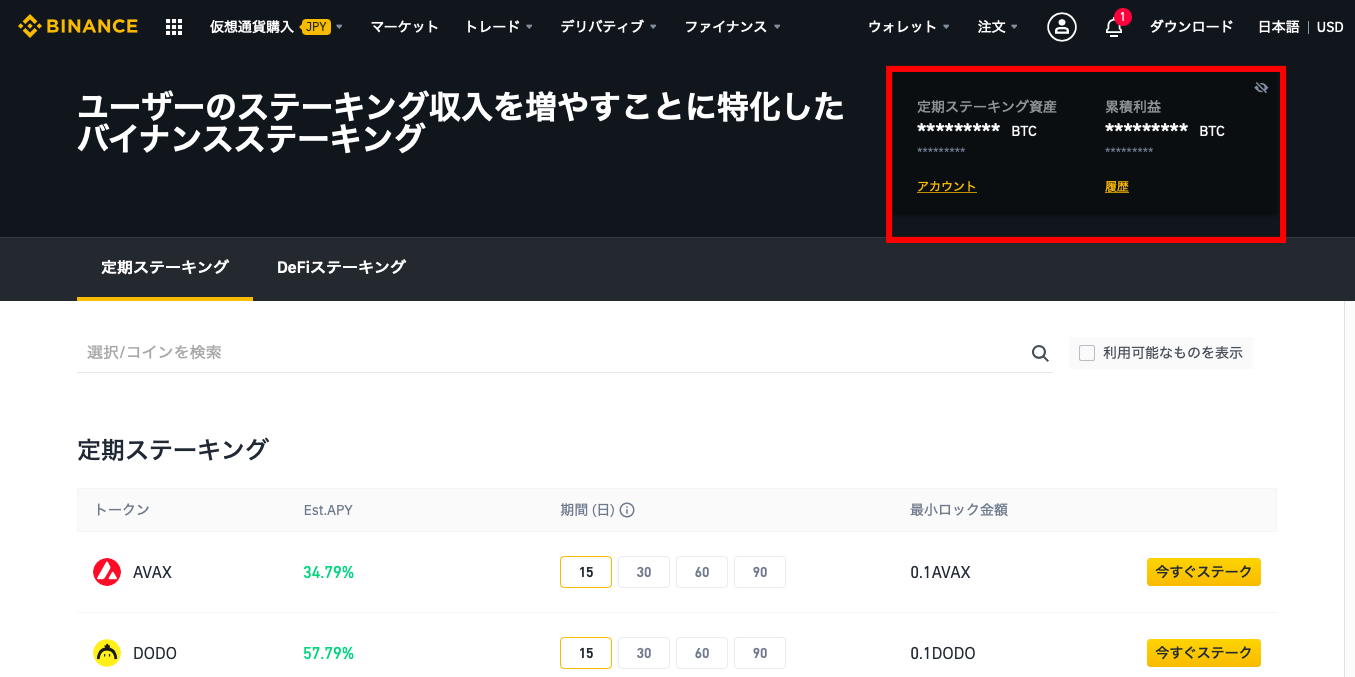This screenshot has width=1355, height=677.
Task: Click 今すぐステーク for AVAX
Action: click(x=1203, y=572)
